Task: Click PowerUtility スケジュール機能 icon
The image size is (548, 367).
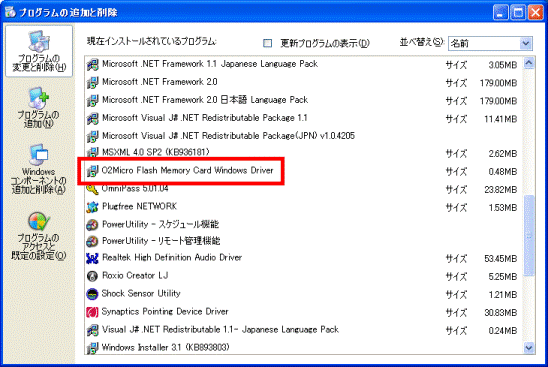Action: [92, 225]
